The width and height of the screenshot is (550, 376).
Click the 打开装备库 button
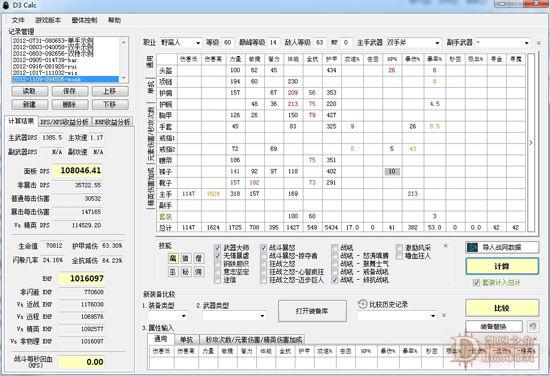coord(312,311)
